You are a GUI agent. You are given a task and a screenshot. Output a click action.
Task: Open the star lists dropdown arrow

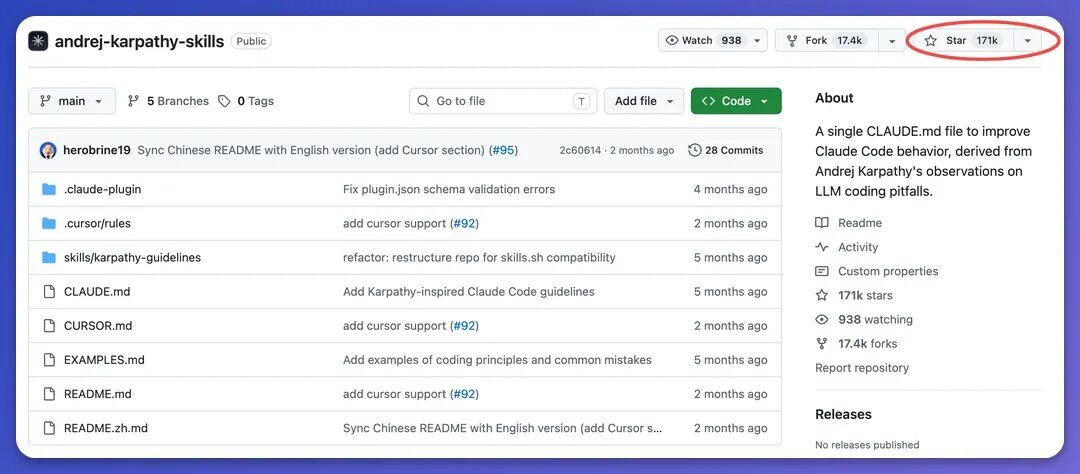tap(1028, 41)
